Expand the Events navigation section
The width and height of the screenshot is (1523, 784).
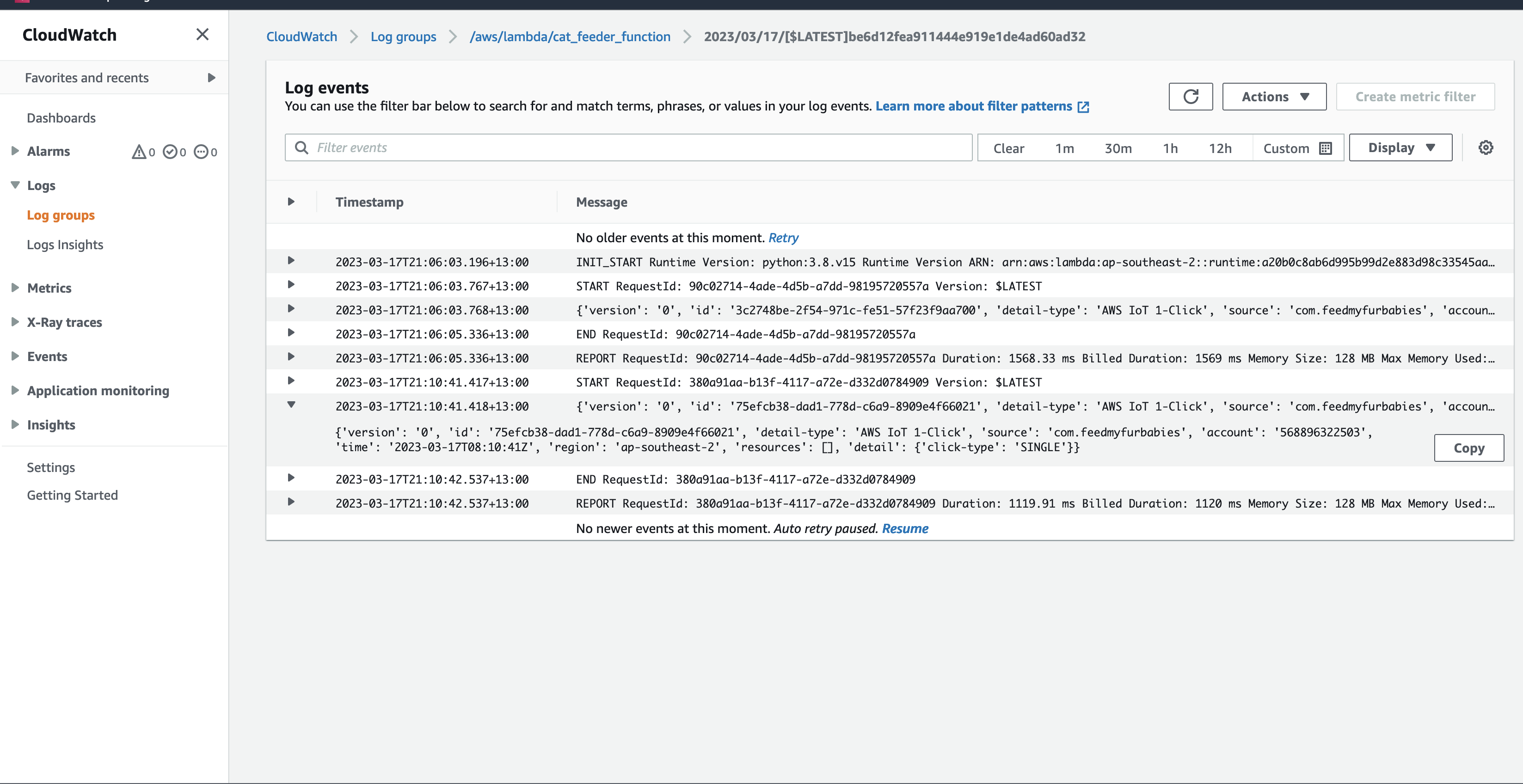tap(15, 356)
